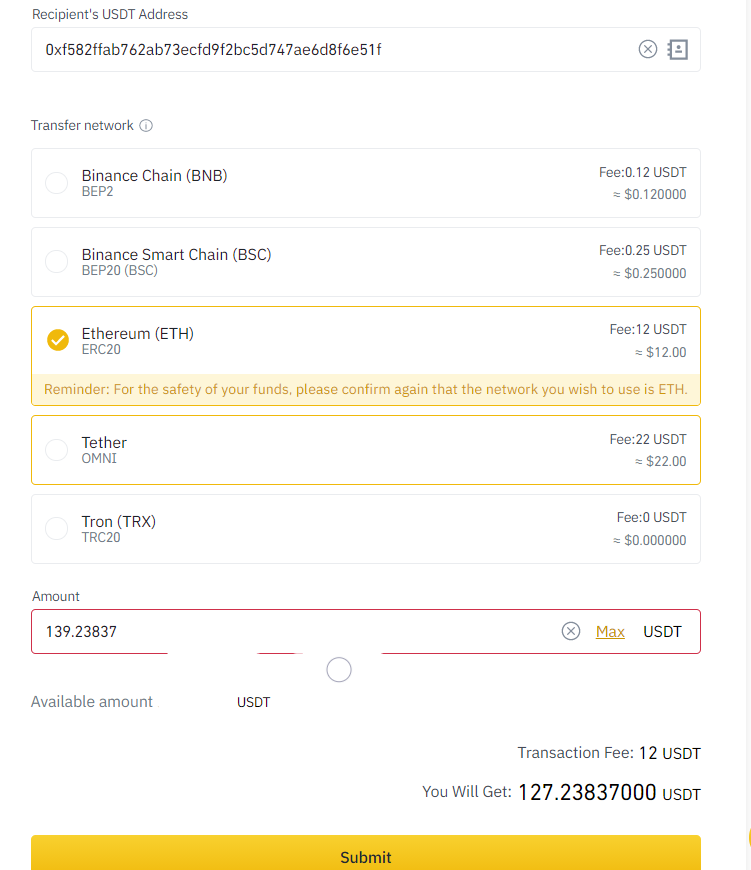The image size is (751, 870).
Task: Click into the Amount input field
Action: (300, 631)
